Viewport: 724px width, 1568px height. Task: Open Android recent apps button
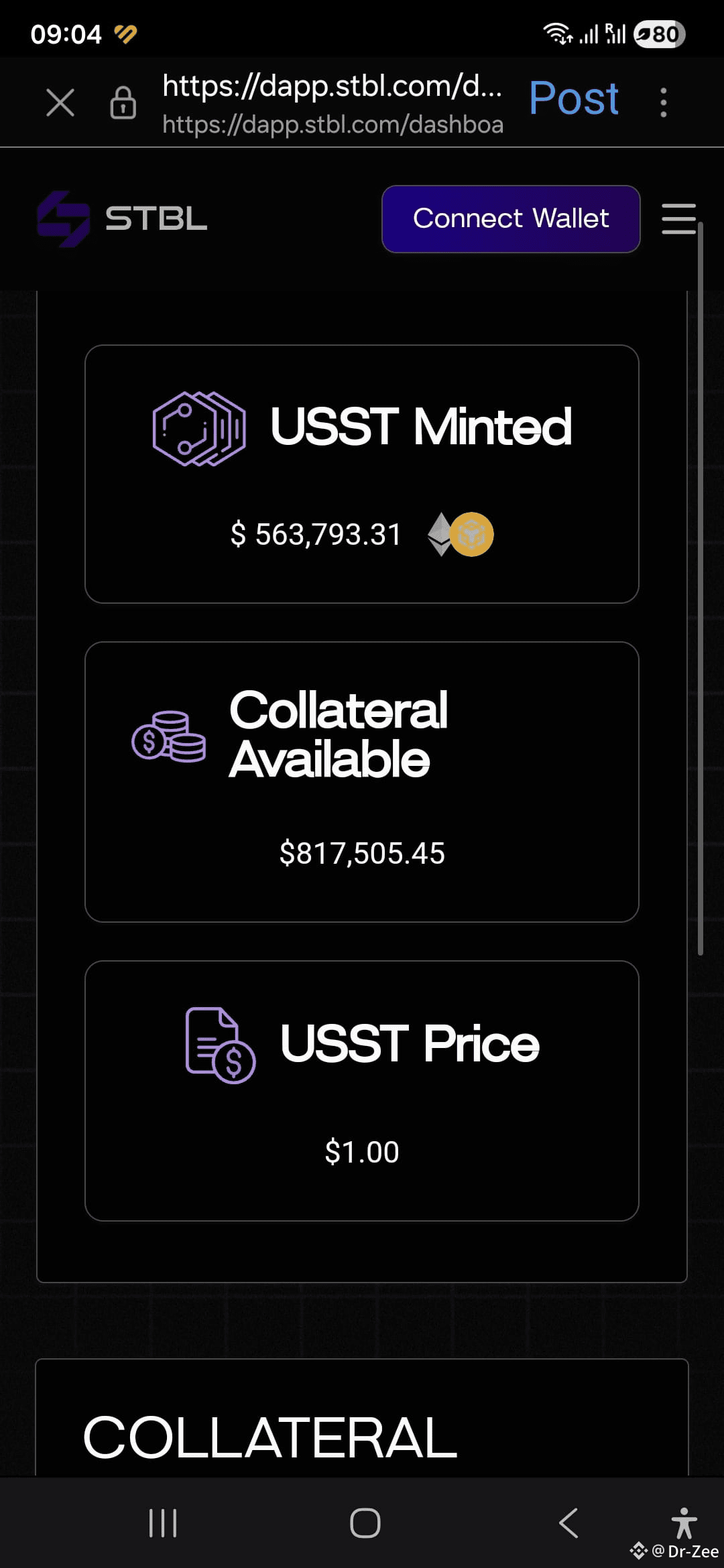(x=163, y=1523)
